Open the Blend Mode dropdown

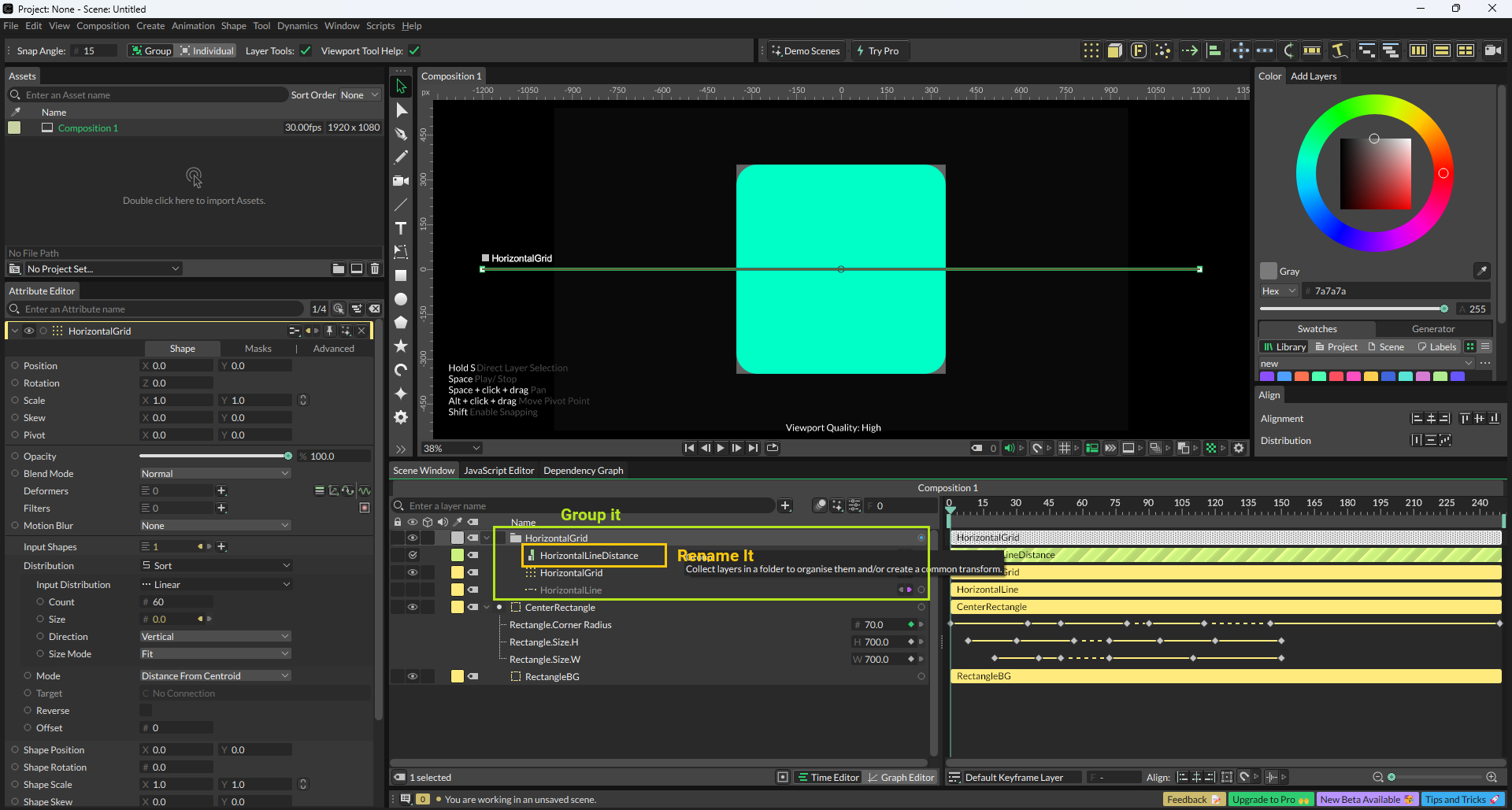point(215,474)
